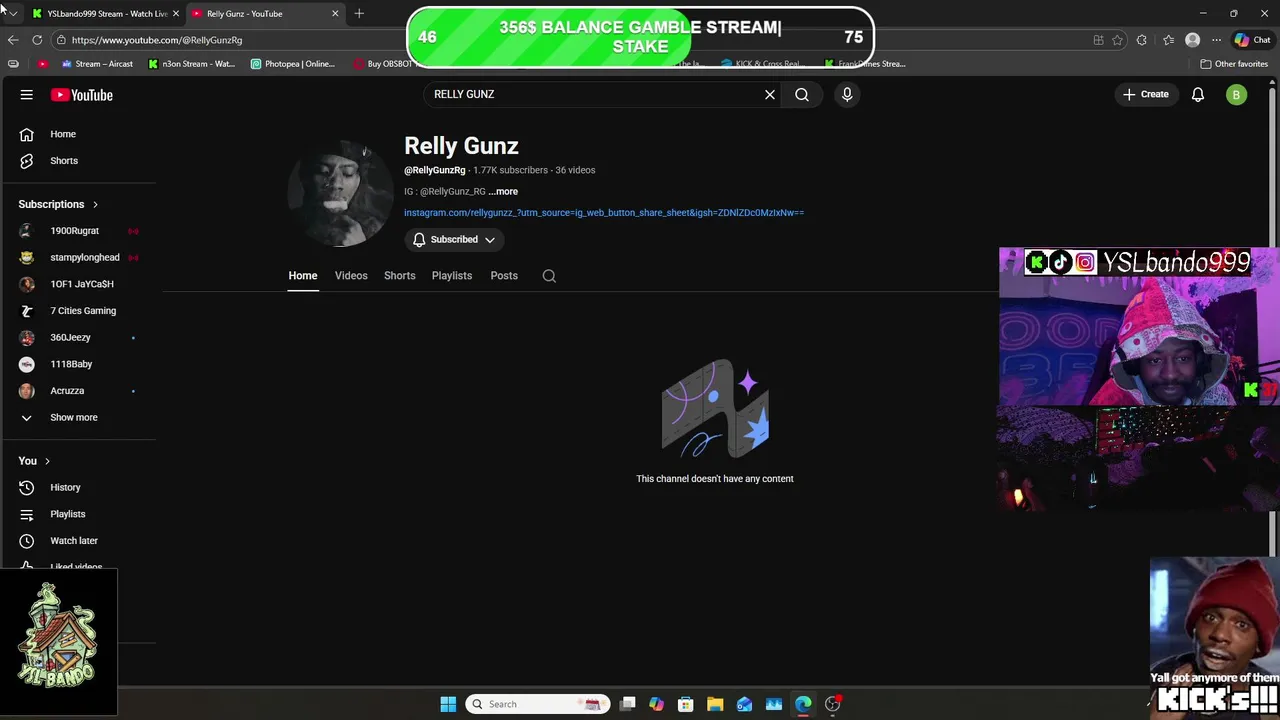Viewport: 1280px width, 720px height.
Task: Expand the Subscriptions section chevron
Action: 95,205
